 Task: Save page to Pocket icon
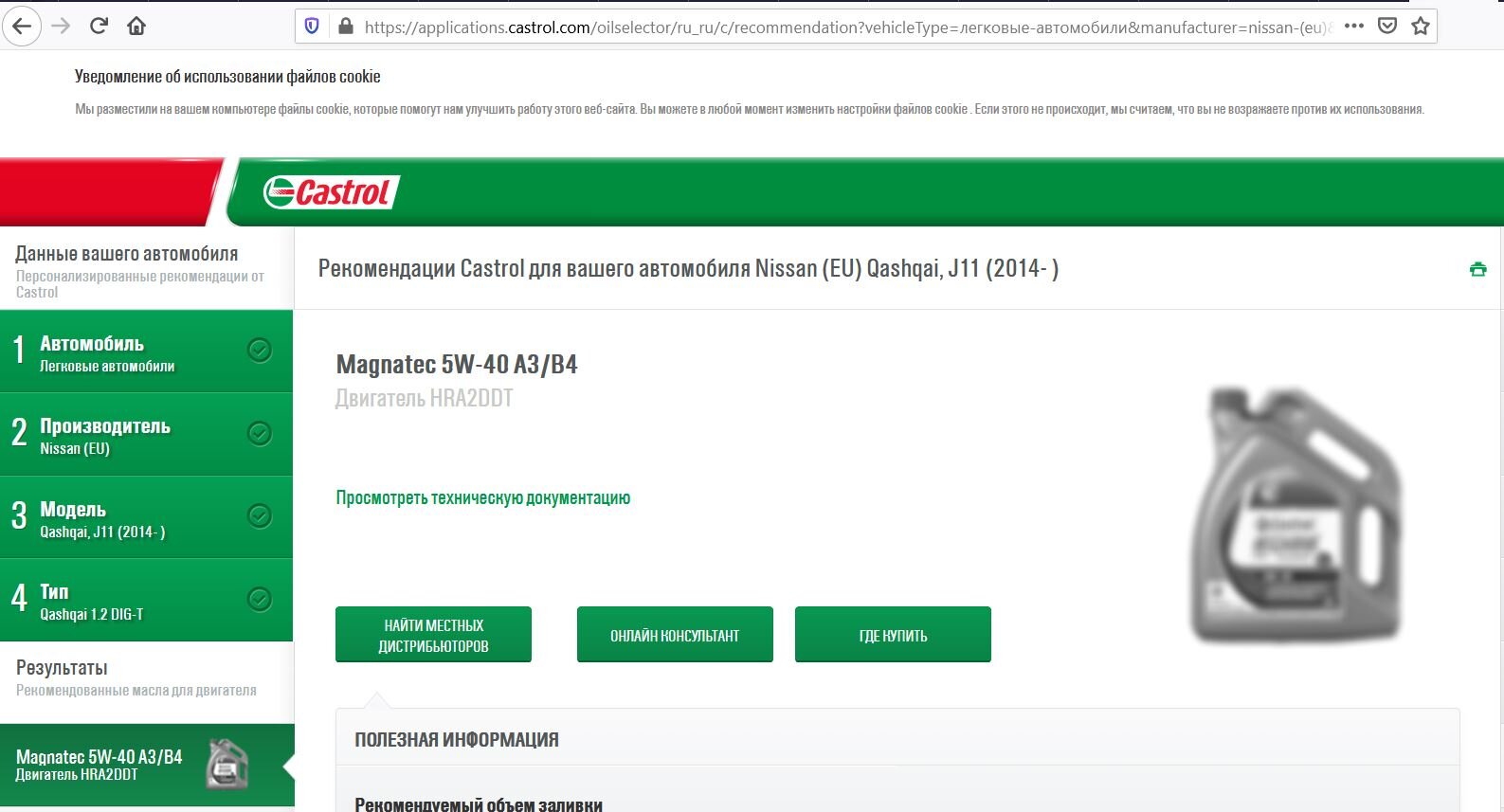tap(1387, 26)
